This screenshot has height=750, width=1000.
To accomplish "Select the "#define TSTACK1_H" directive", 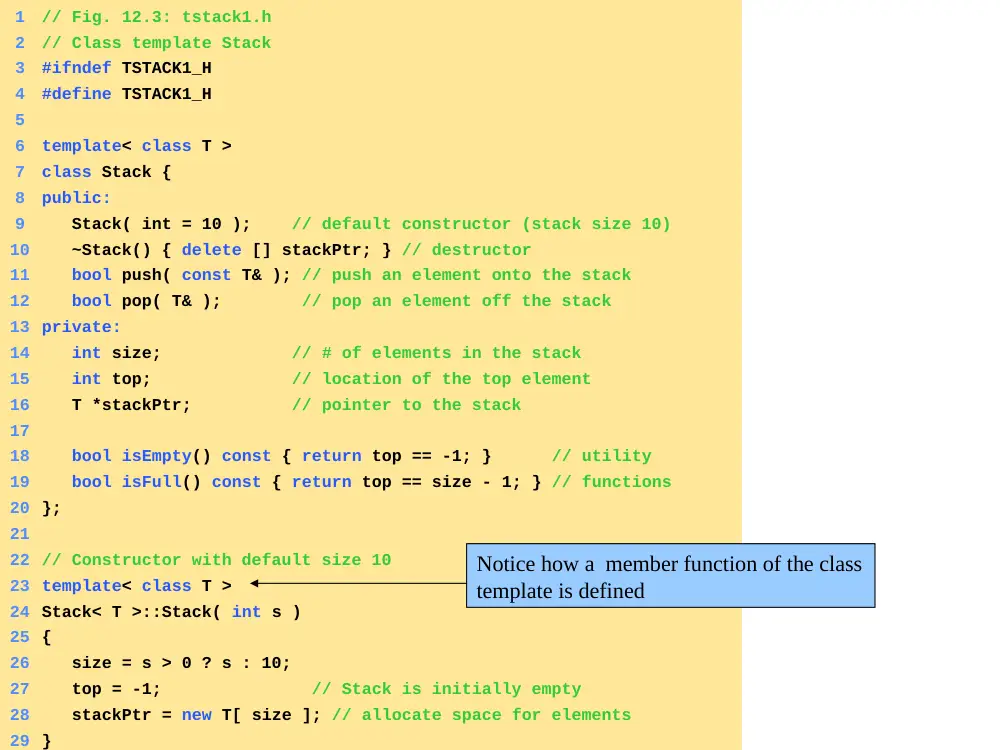I will tap(126, 94).
